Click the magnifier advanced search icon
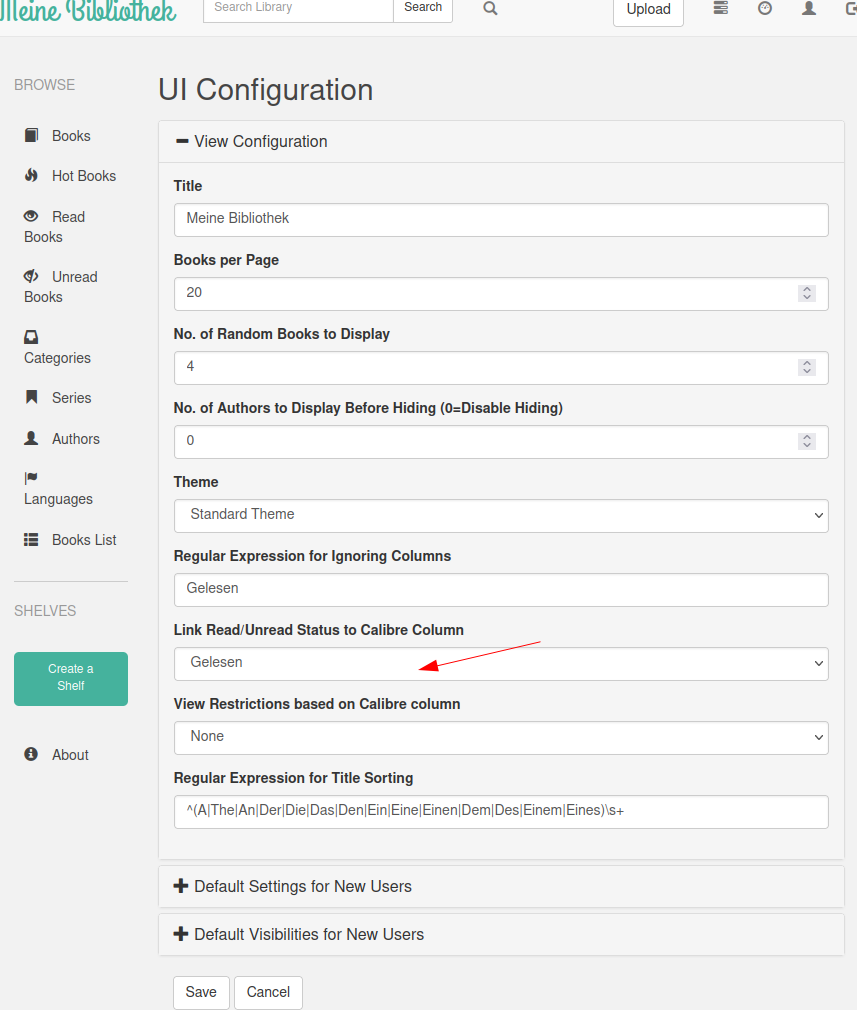 490,8
